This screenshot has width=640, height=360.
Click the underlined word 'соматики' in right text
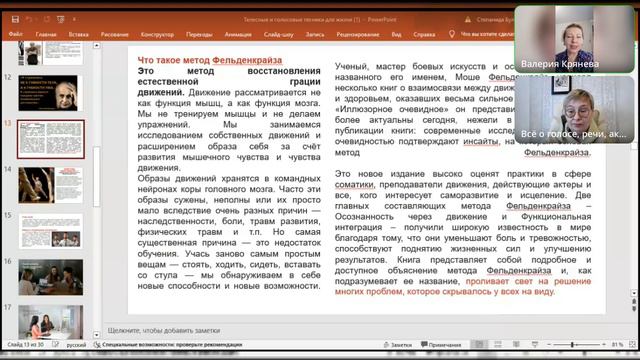tap(354, 184)
